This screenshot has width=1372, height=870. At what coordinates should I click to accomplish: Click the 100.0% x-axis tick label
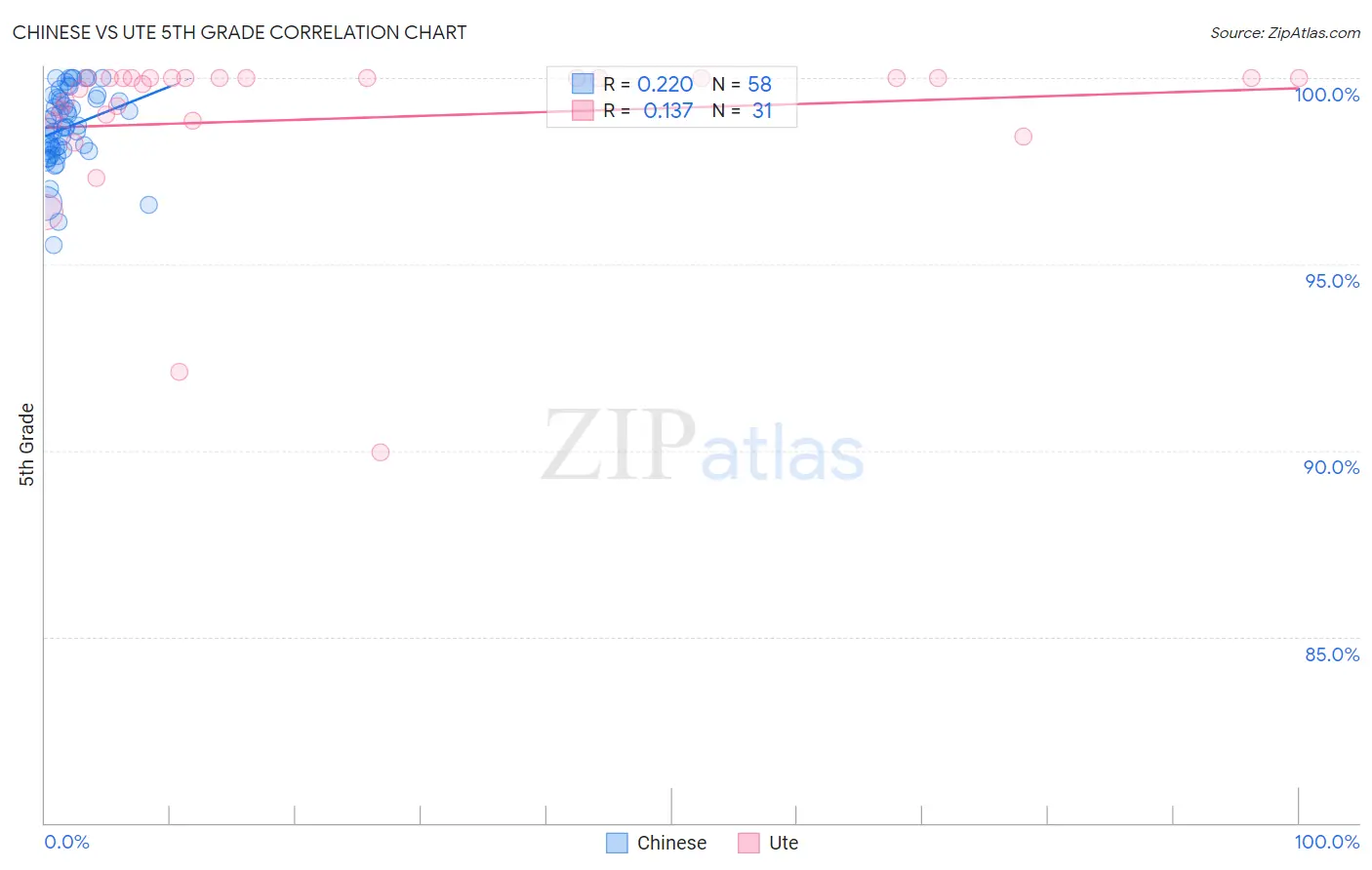[1326, 842]
